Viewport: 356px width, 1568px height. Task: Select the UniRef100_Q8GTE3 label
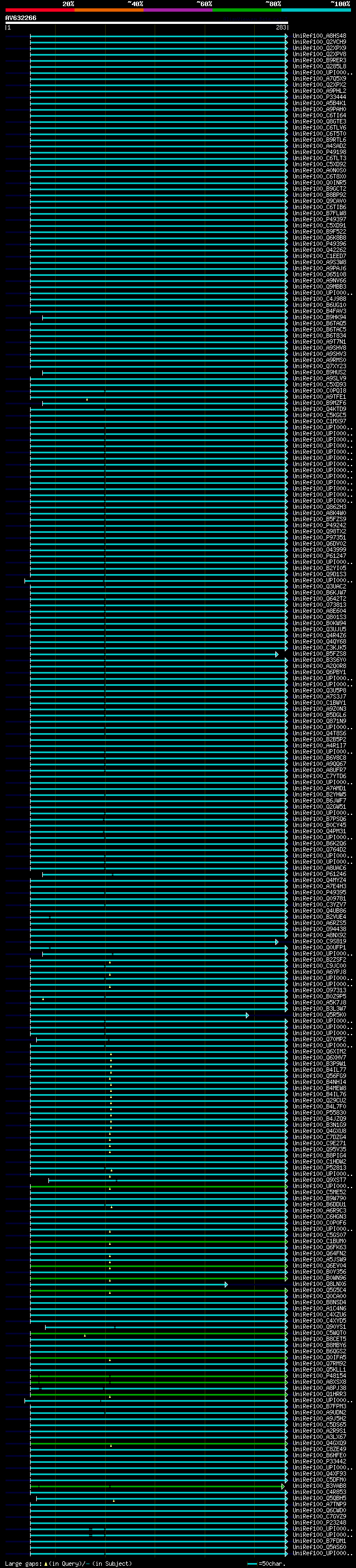coord(319,122)
